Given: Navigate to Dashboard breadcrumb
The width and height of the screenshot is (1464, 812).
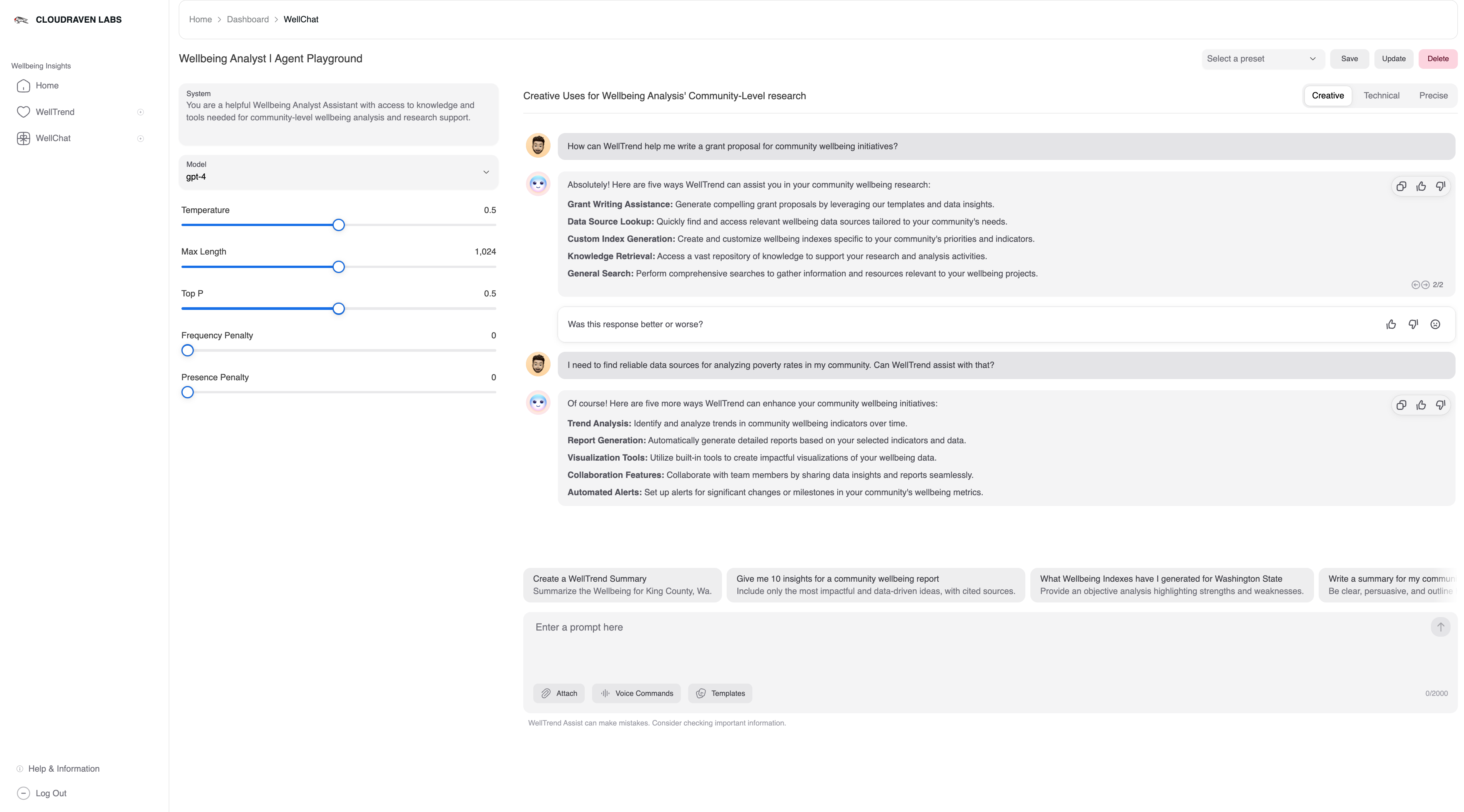Looking at the screenshot, I should click(247, 19).
